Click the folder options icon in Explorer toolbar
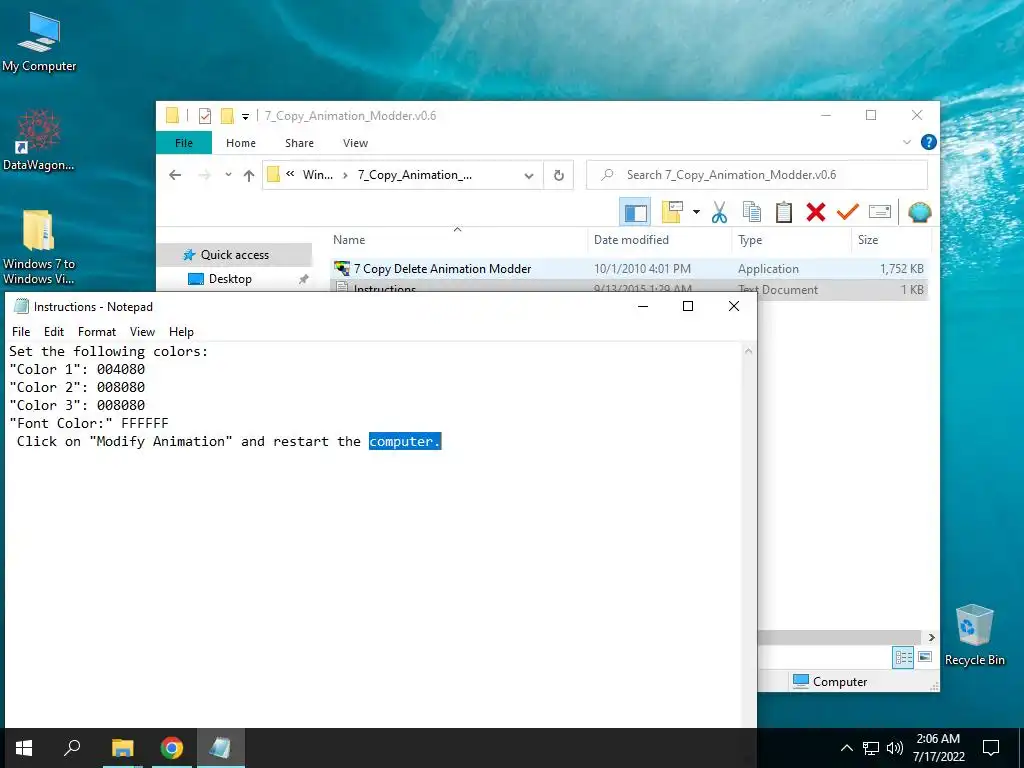The height and width of the screenshot is (768, 1024). click(672, 212)
